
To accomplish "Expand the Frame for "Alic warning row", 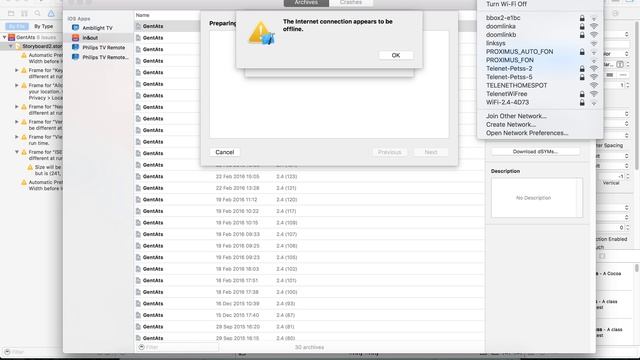I will click(x=17, y=85).
